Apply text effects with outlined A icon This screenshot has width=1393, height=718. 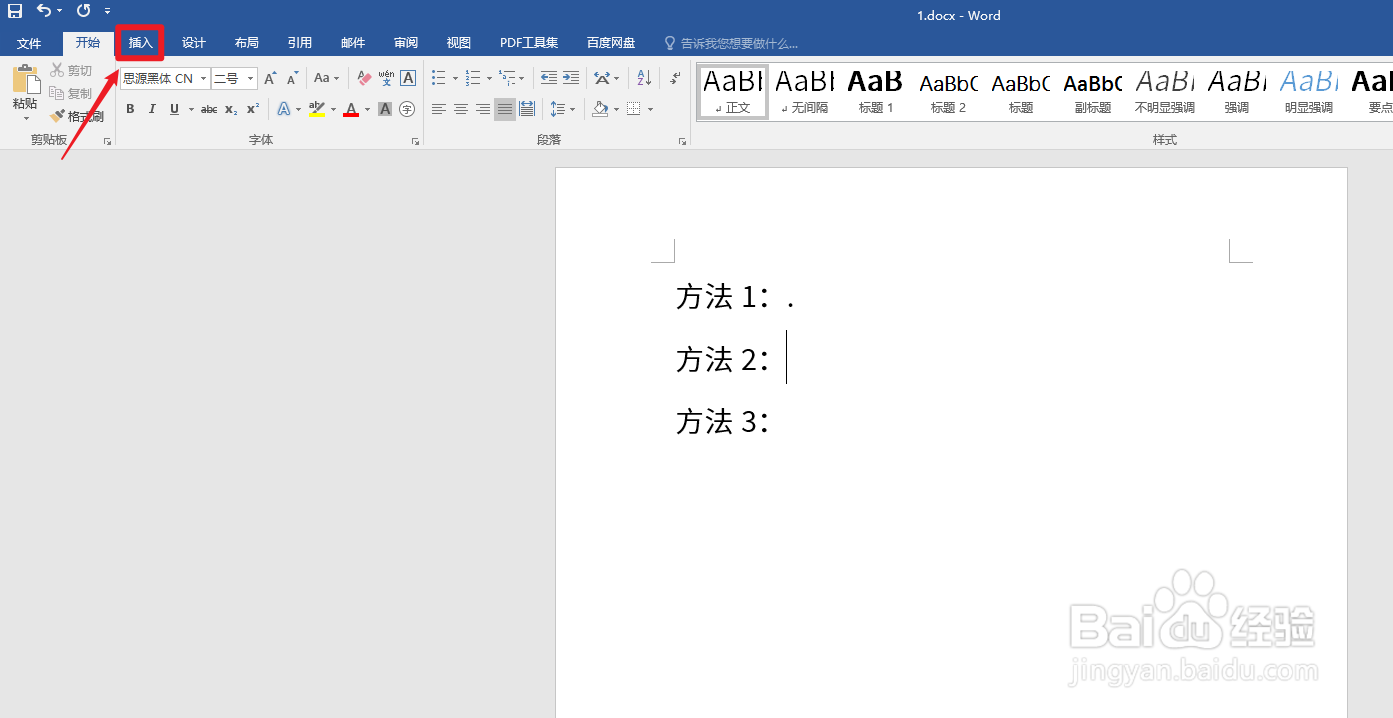[284, 109]
